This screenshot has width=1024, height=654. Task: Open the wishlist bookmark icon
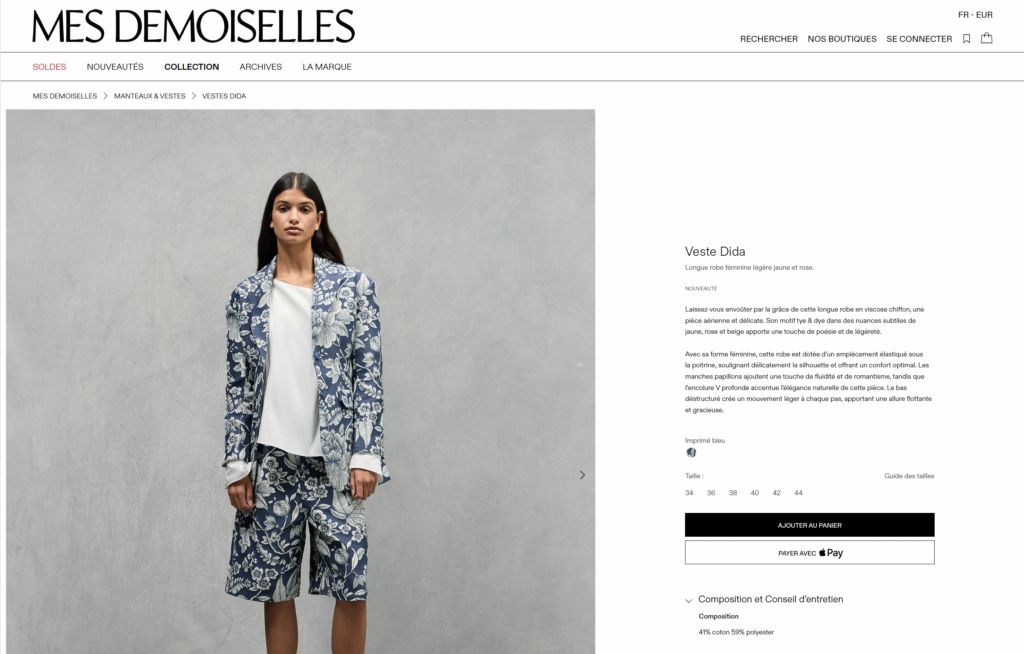click(967, 39)
